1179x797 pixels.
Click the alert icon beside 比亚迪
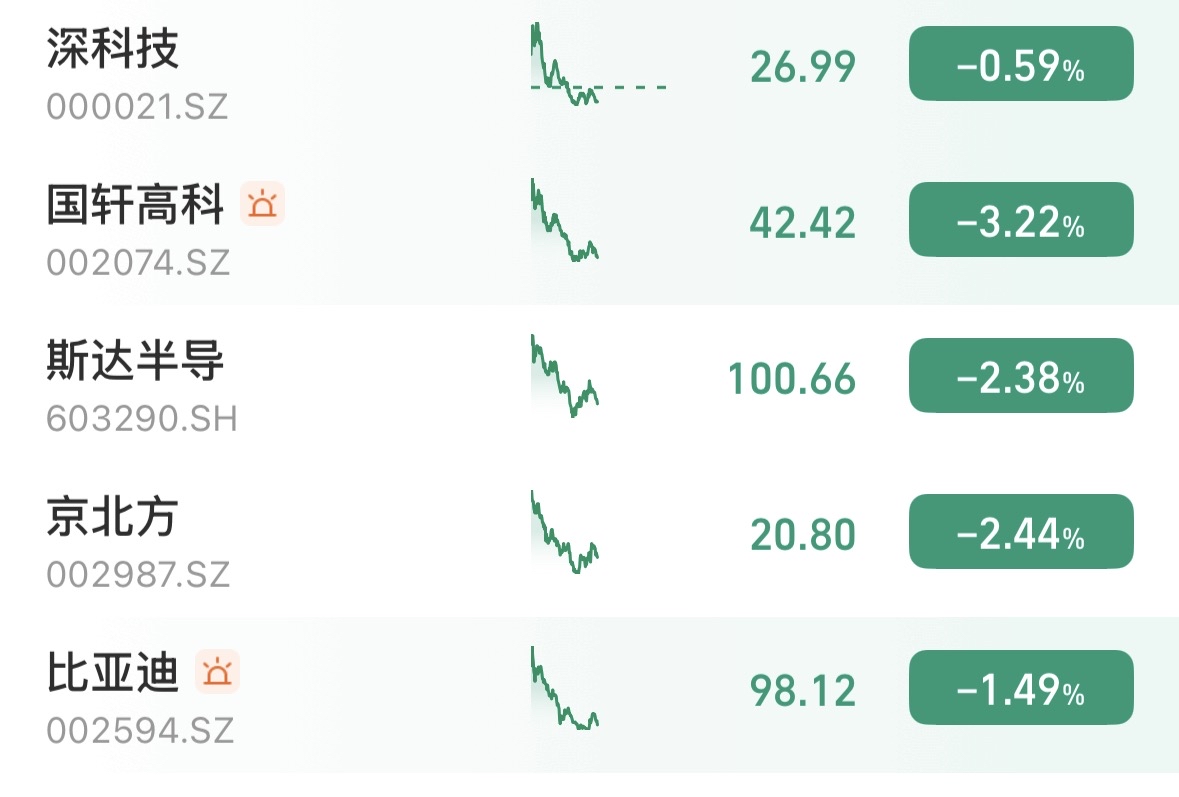(x=217, y=672)
